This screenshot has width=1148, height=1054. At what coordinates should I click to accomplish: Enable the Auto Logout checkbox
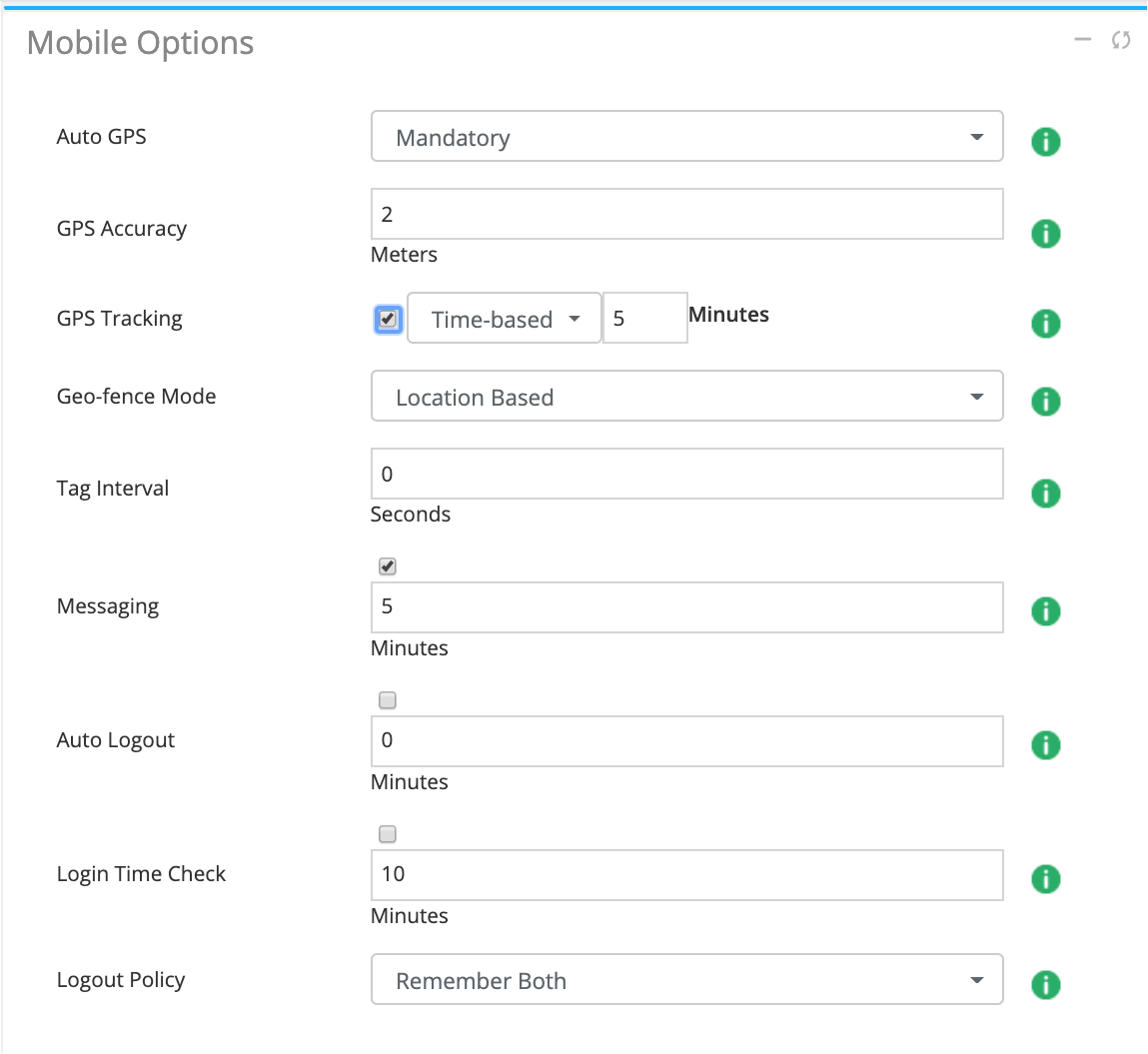(388, 700)
